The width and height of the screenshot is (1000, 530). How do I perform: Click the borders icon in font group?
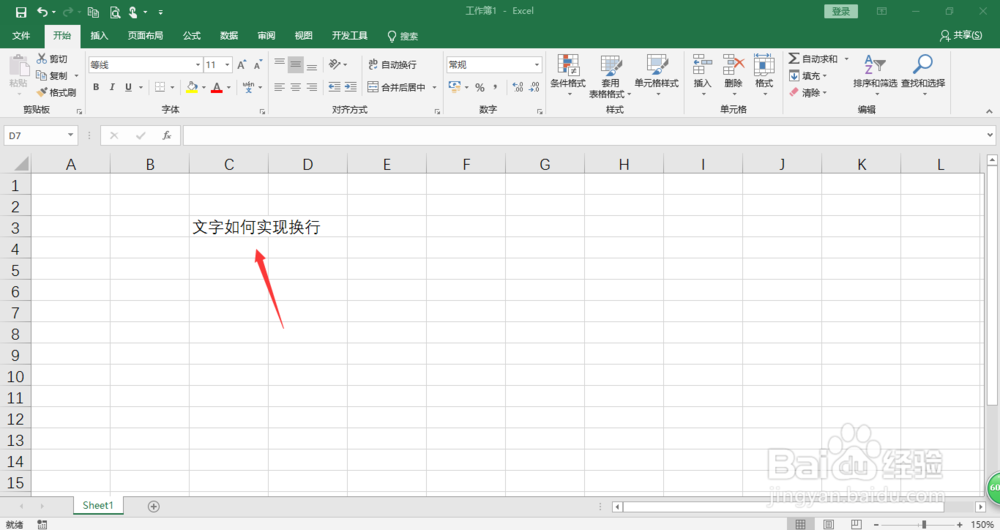160,87
